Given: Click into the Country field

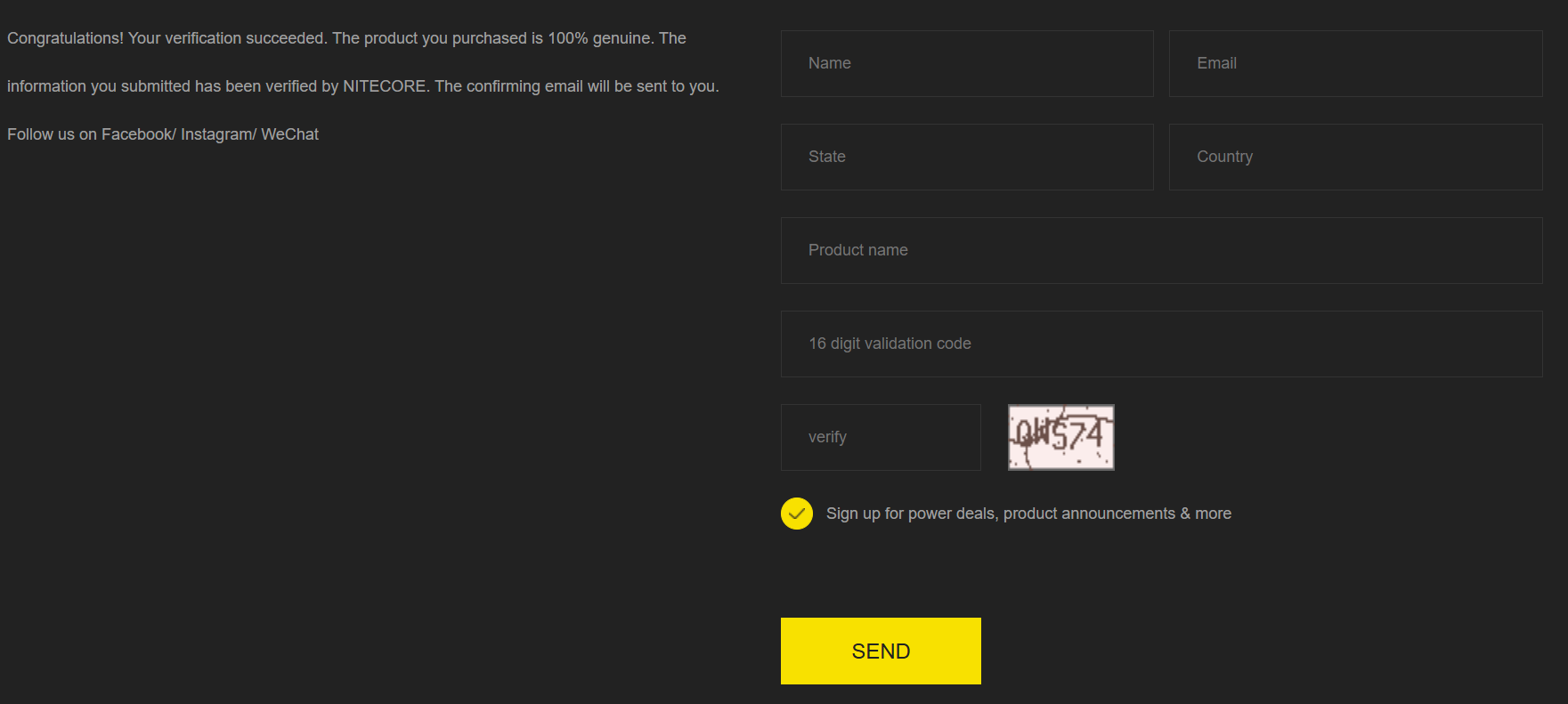Looking at the screenshot, I should [1354, 157].
